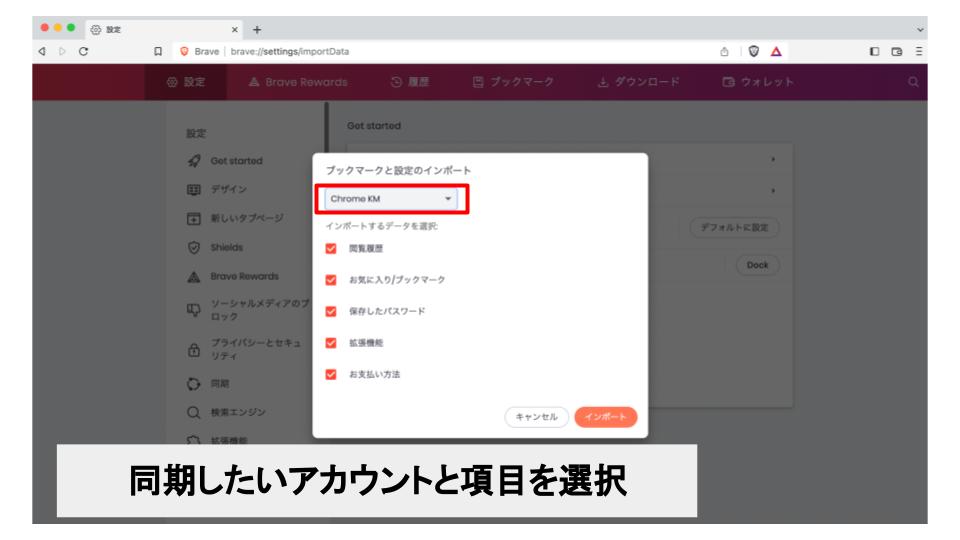The height and width of the screenshot is (540, 960).
Task: Click the Dock button
Action: [x=757, y=265]
